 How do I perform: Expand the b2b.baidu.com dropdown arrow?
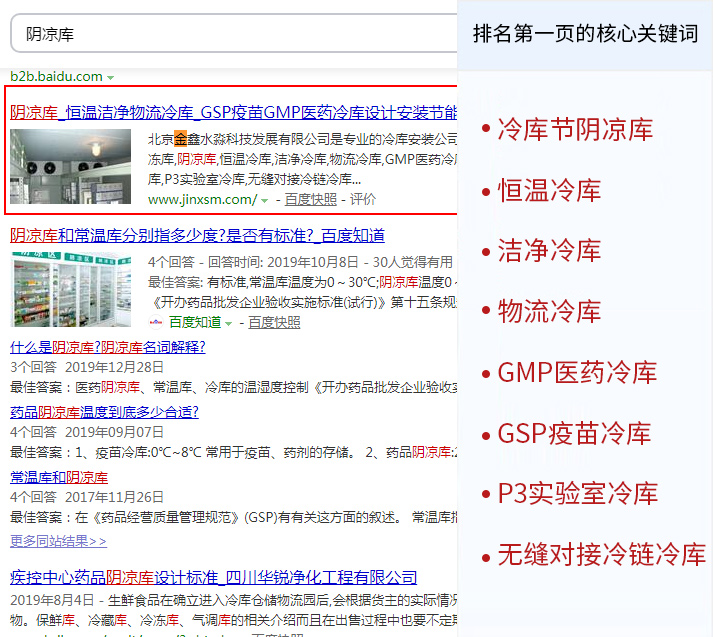tap(110, 77)
